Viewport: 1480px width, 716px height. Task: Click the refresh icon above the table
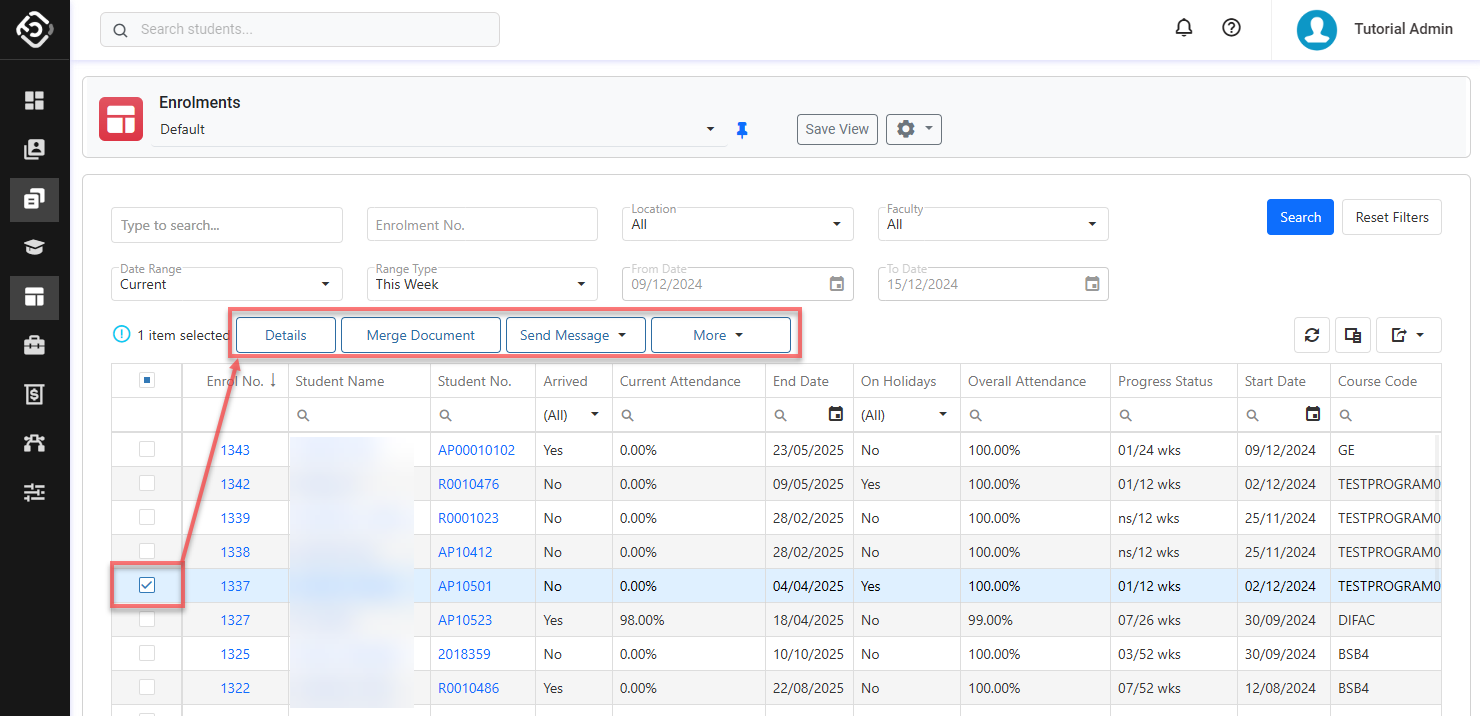point(1312,336)
